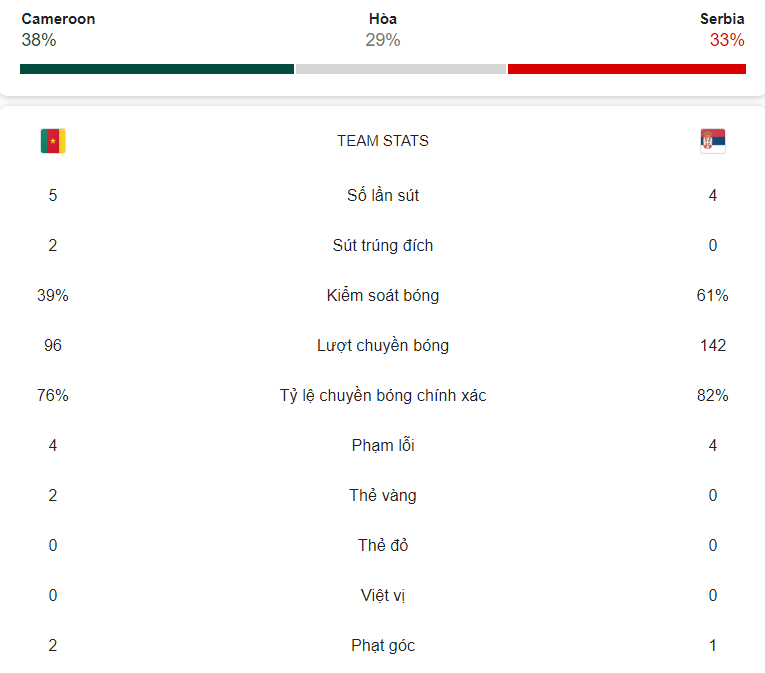Viewport: 765px width, 673px height.
Task: Select the Số lần sút stat row
Action: point(382,195)
